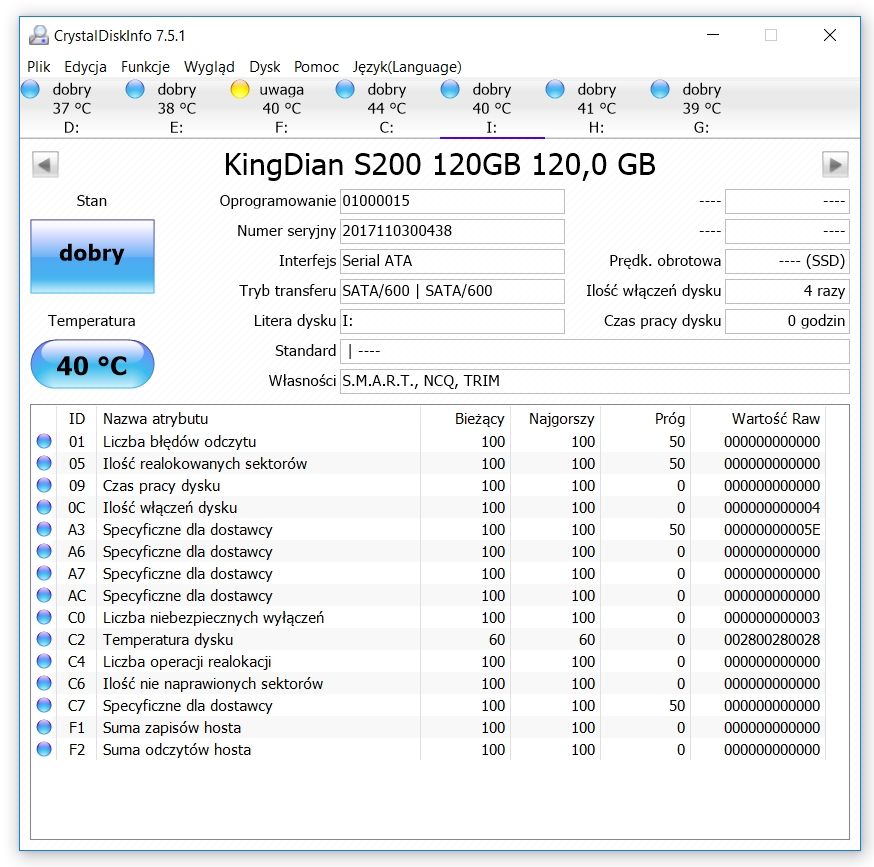
Task: Click the Interfejs field Serial ATA
Action: point(452,261)
